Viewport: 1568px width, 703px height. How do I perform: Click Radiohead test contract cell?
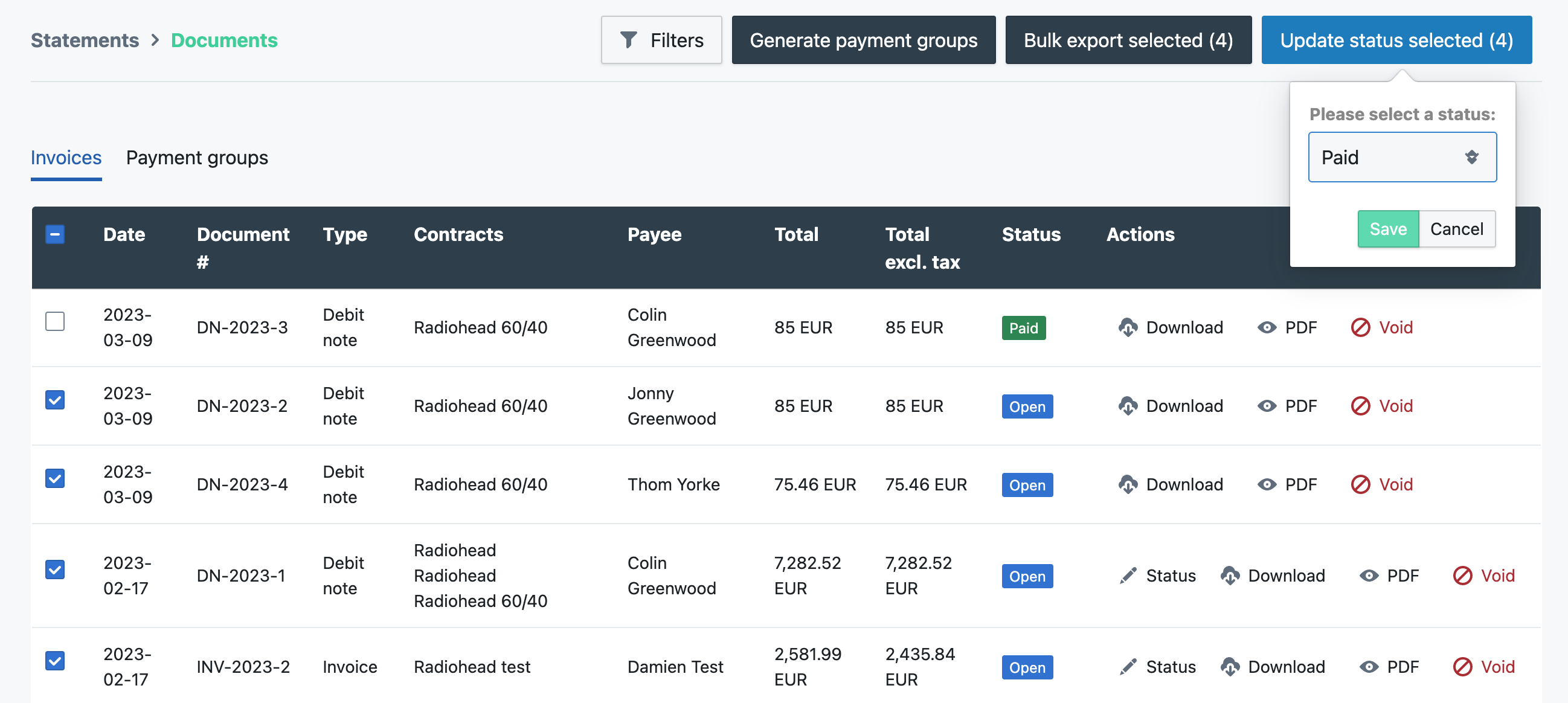(472, 667)
